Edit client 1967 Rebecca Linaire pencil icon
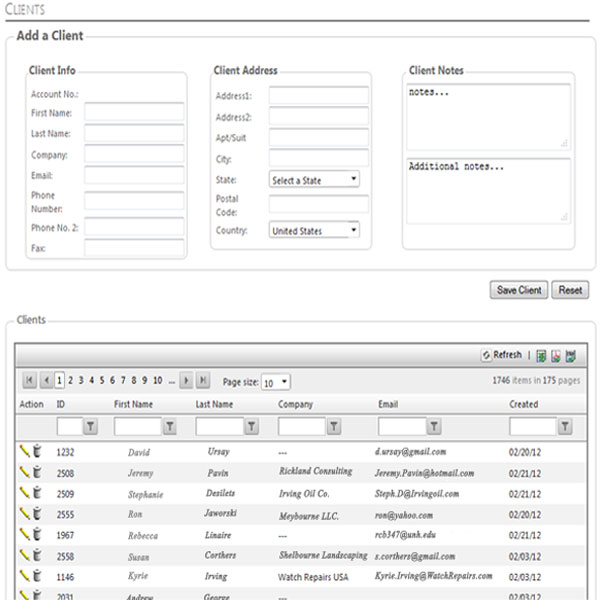The width and height of the screenshot is (600, 600). 24,534
